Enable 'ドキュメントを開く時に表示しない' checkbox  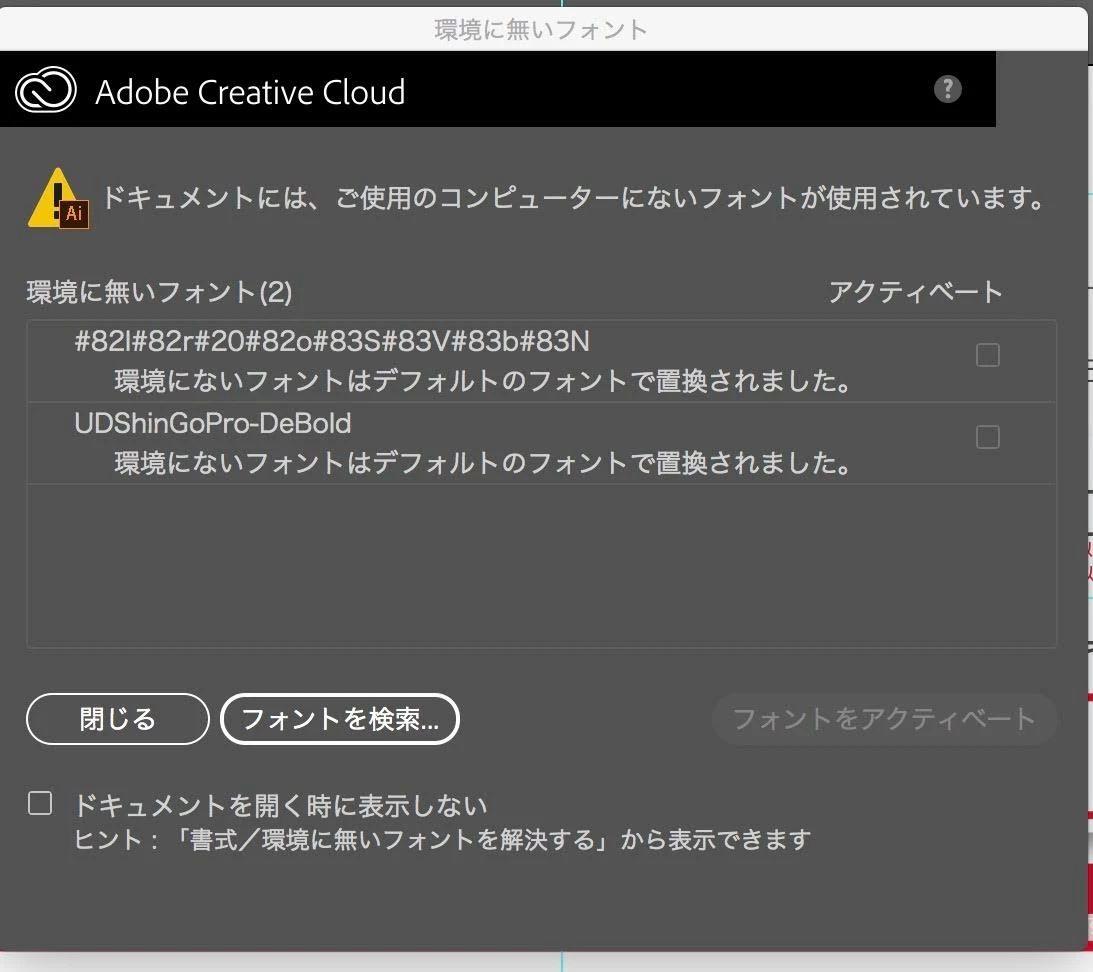click(40, 803)
